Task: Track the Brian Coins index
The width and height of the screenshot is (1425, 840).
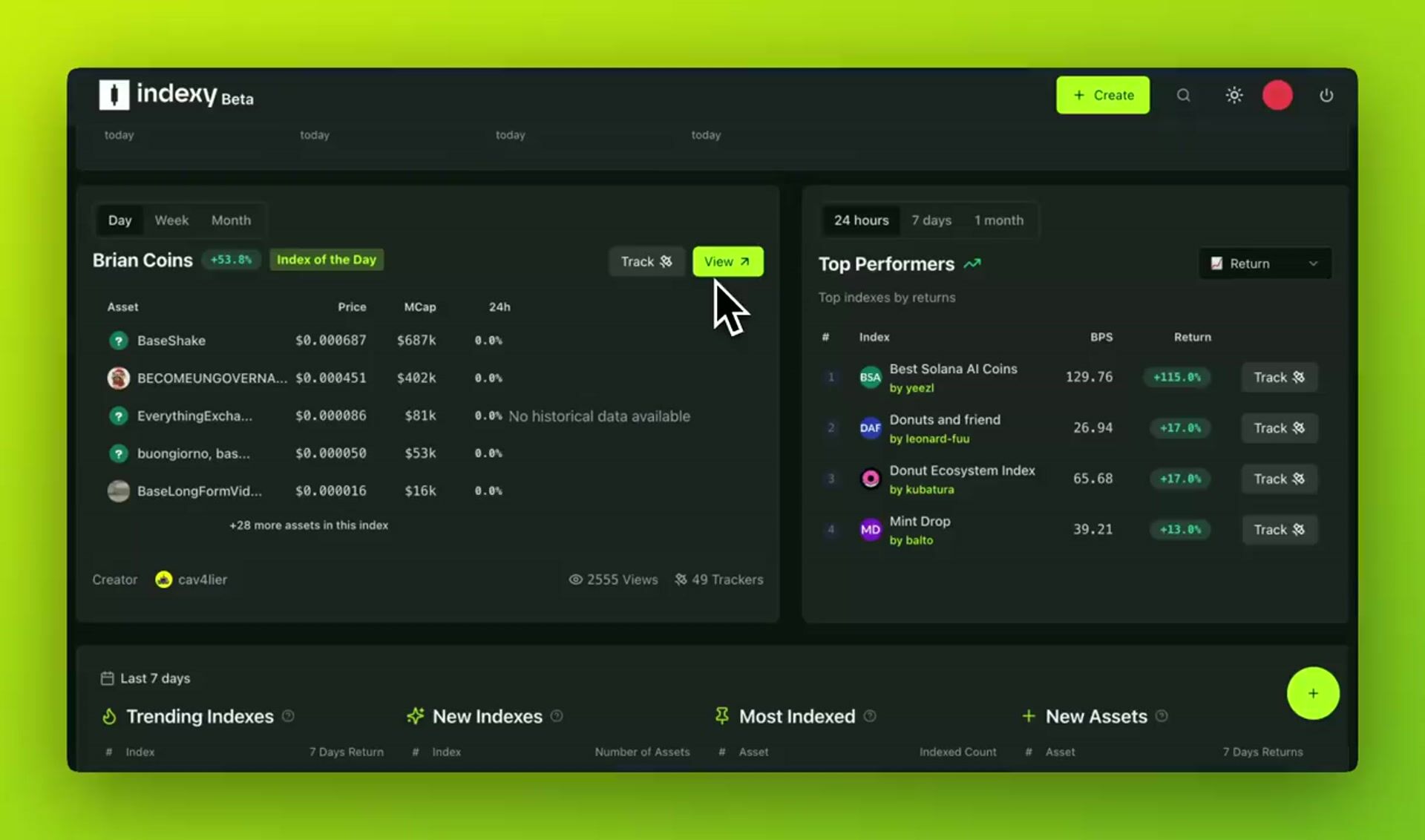Action: pos(646,262)
